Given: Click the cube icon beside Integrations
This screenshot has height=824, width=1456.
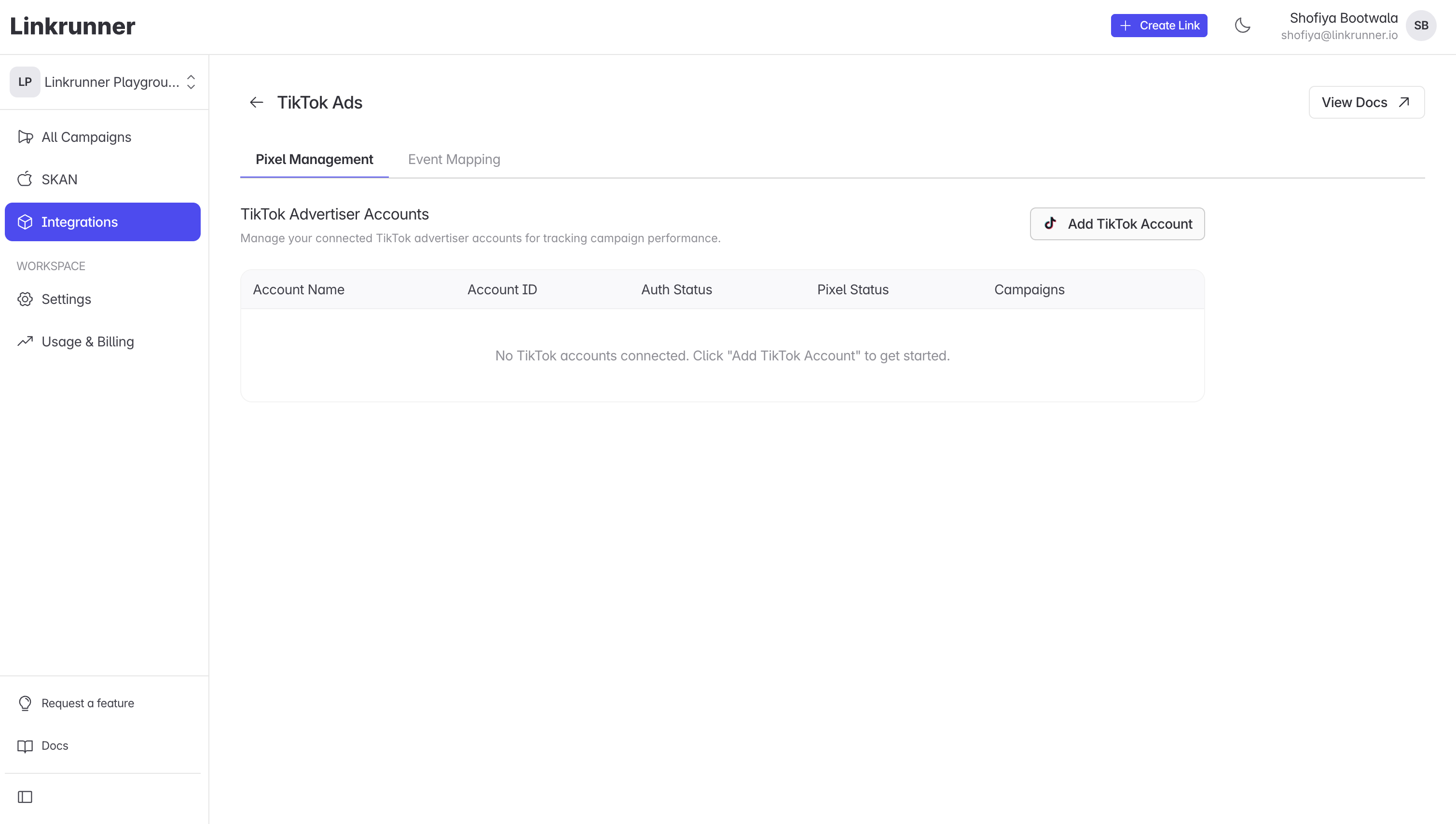Looking at the screenshot, I should pos(25,222).
